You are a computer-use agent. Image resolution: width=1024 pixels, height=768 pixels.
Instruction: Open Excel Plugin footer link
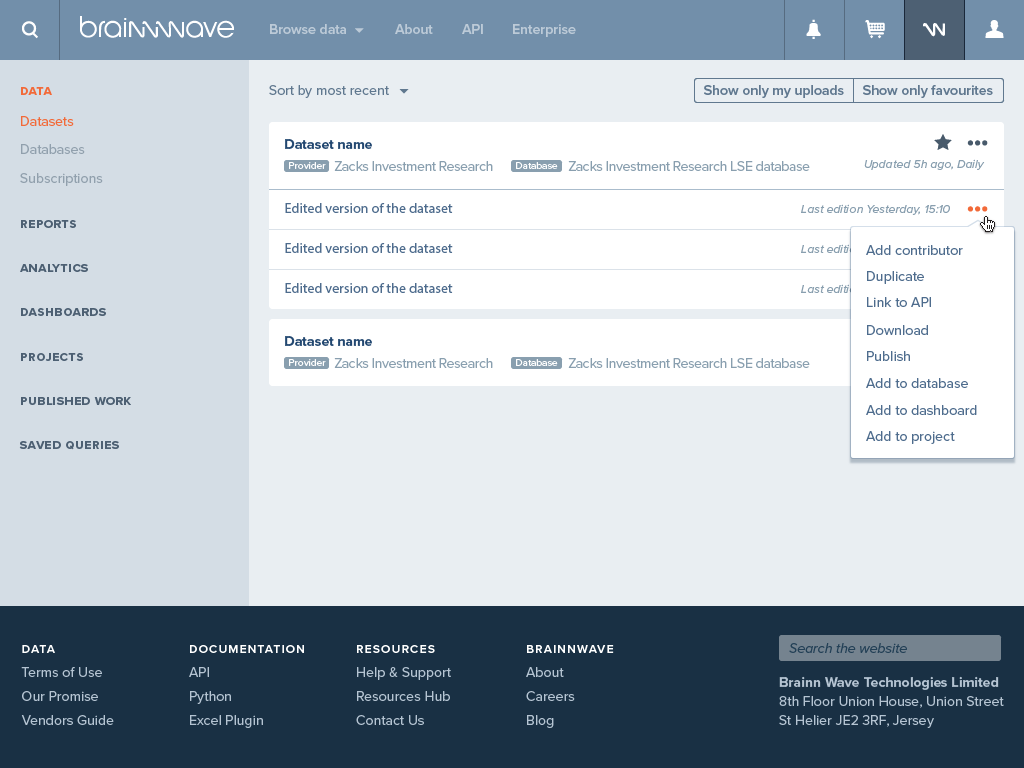[226, 720]
